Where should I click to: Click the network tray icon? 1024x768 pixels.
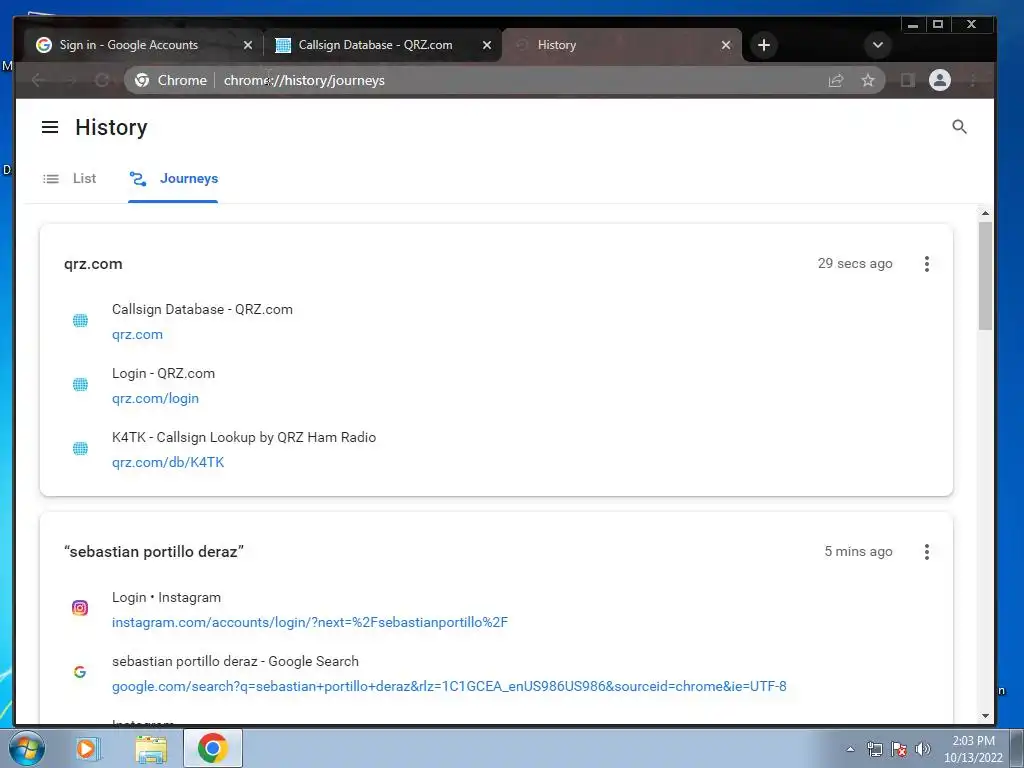pyautogui.click(x=874, y=749)
